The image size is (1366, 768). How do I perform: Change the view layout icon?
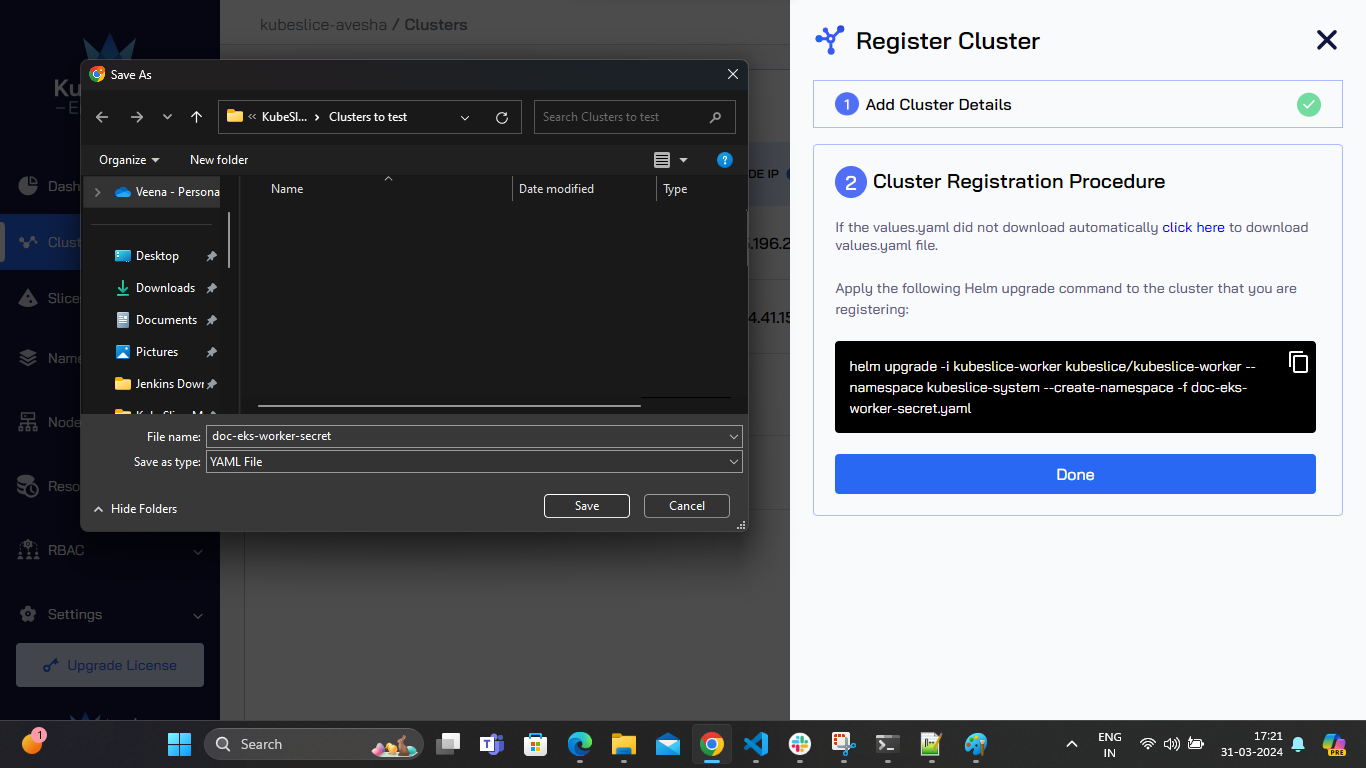point(662,160)
